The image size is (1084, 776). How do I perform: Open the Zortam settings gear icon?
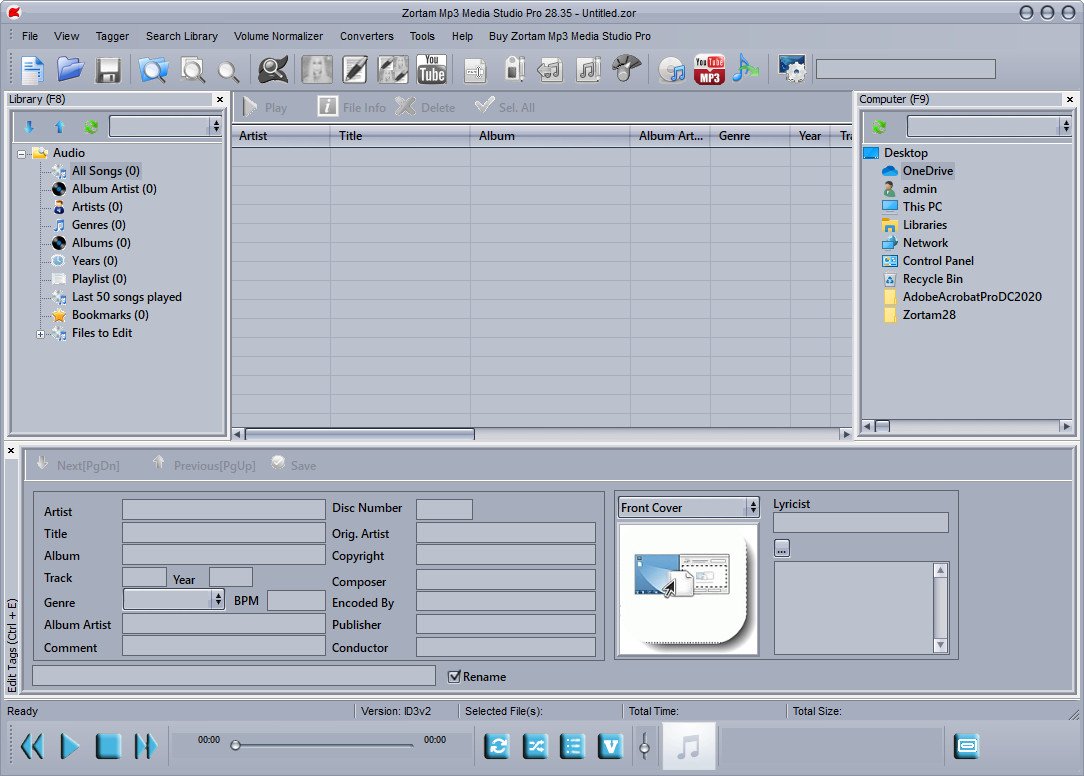point(793,69)
